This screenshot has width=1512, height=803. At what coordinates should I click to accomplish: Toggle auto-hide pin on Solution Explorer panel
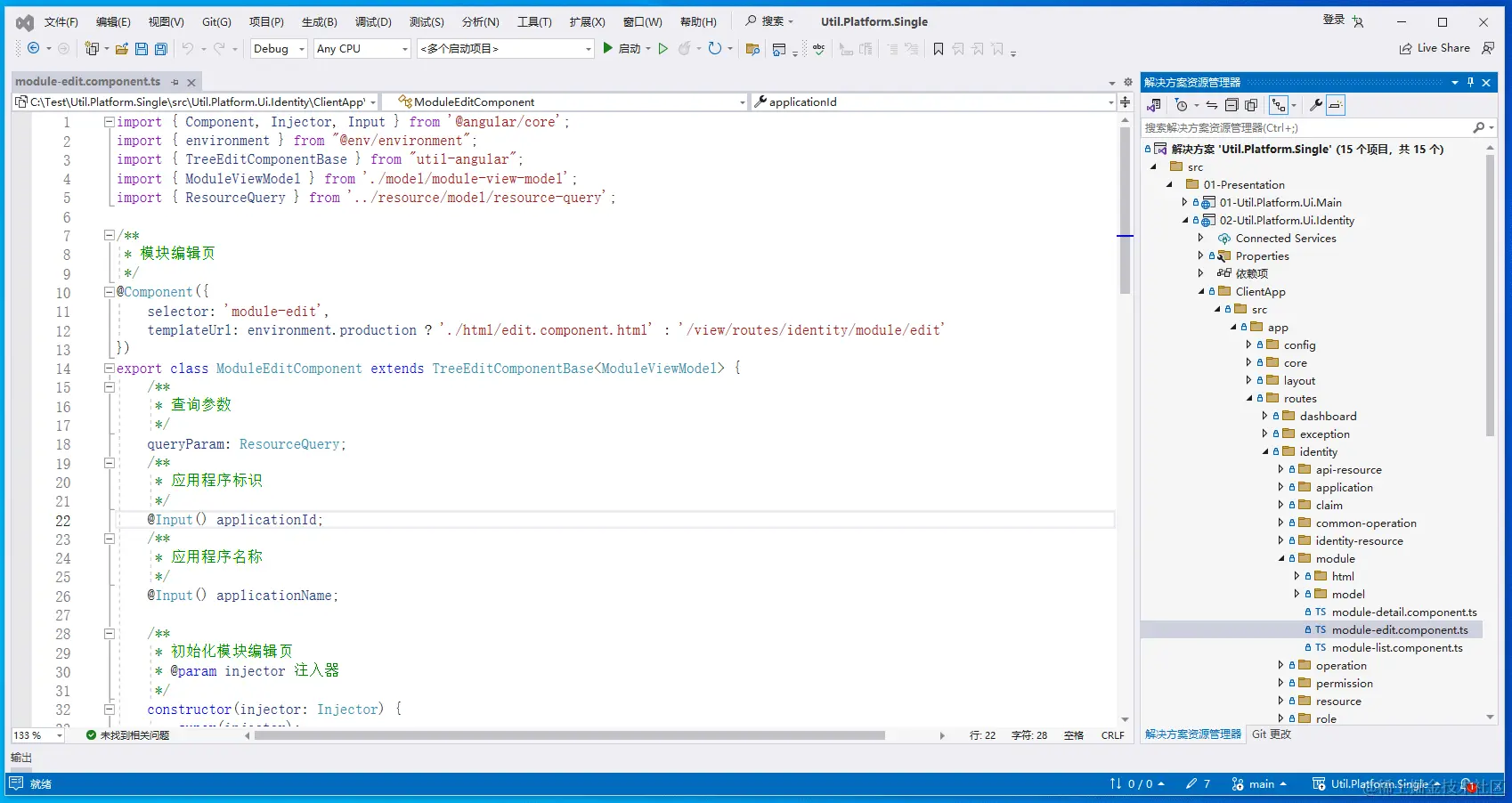[1470, 82]
